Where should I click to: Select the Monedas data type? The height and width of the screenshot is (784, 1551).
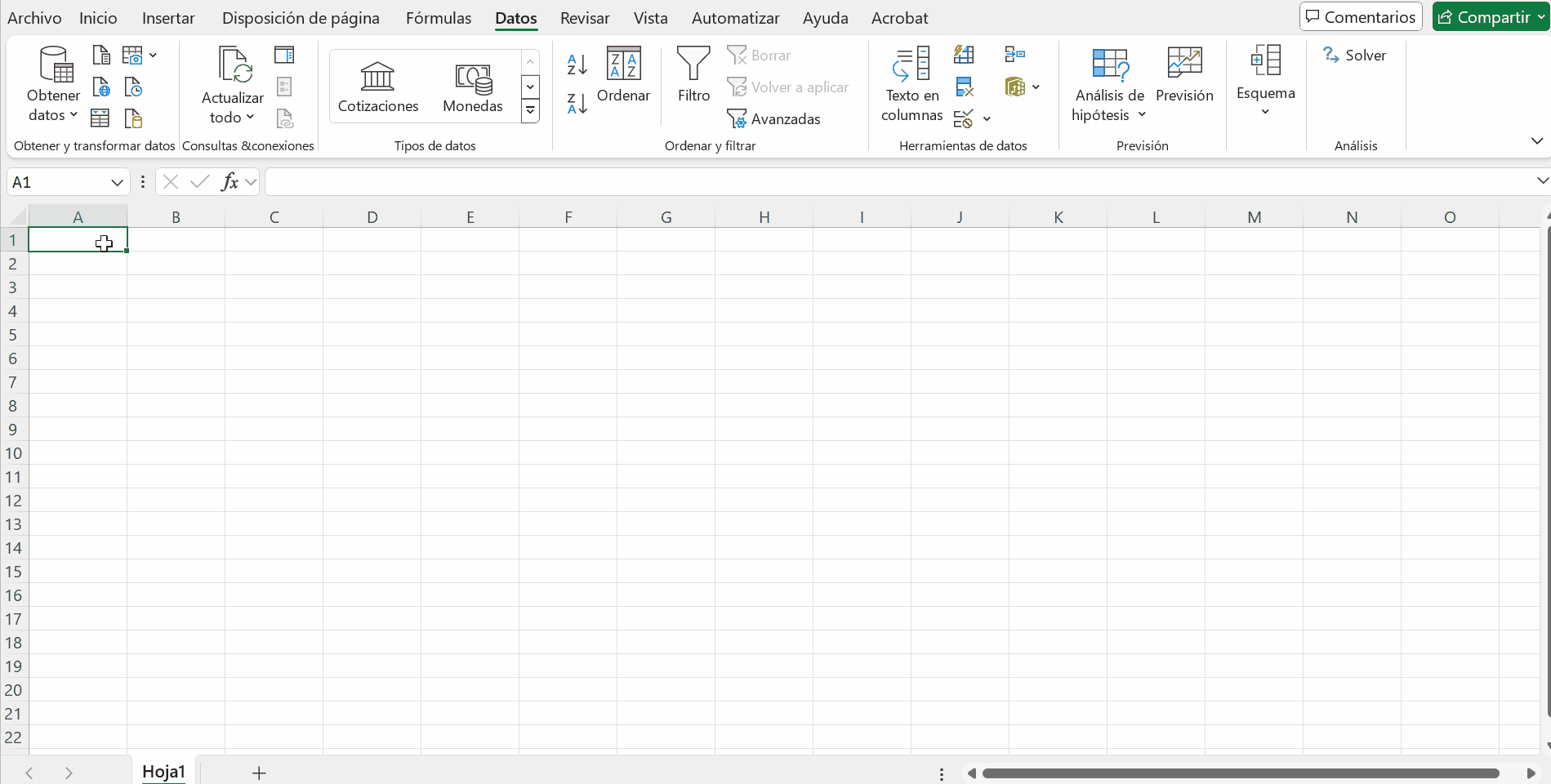[472, 87]
